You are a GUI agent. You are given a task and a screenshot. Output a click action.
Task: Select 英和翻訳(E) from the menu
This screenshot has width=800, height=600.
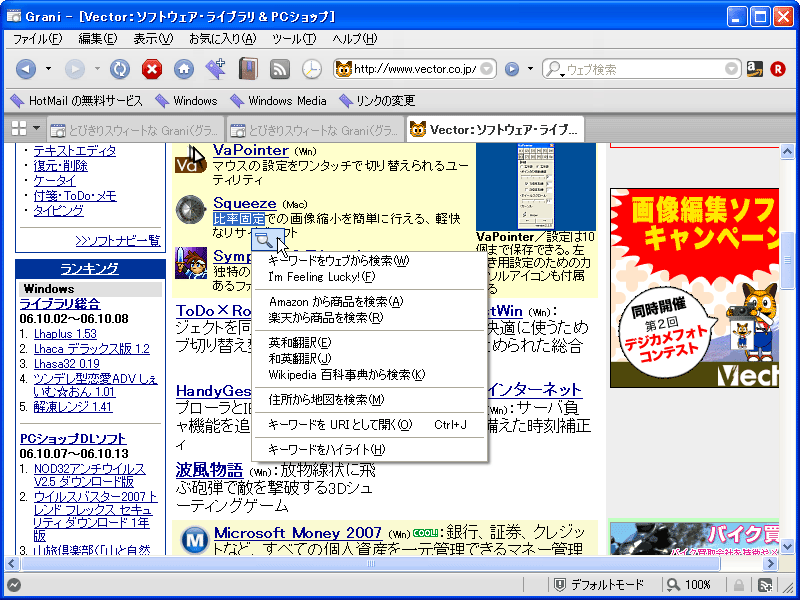[369, 342]
